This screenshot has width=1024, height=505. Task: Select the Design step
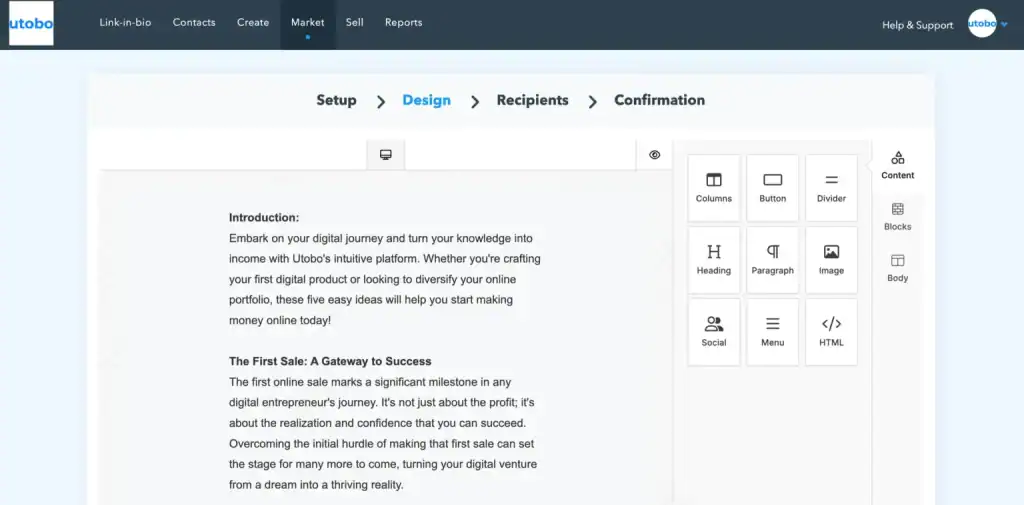[426, 100]
